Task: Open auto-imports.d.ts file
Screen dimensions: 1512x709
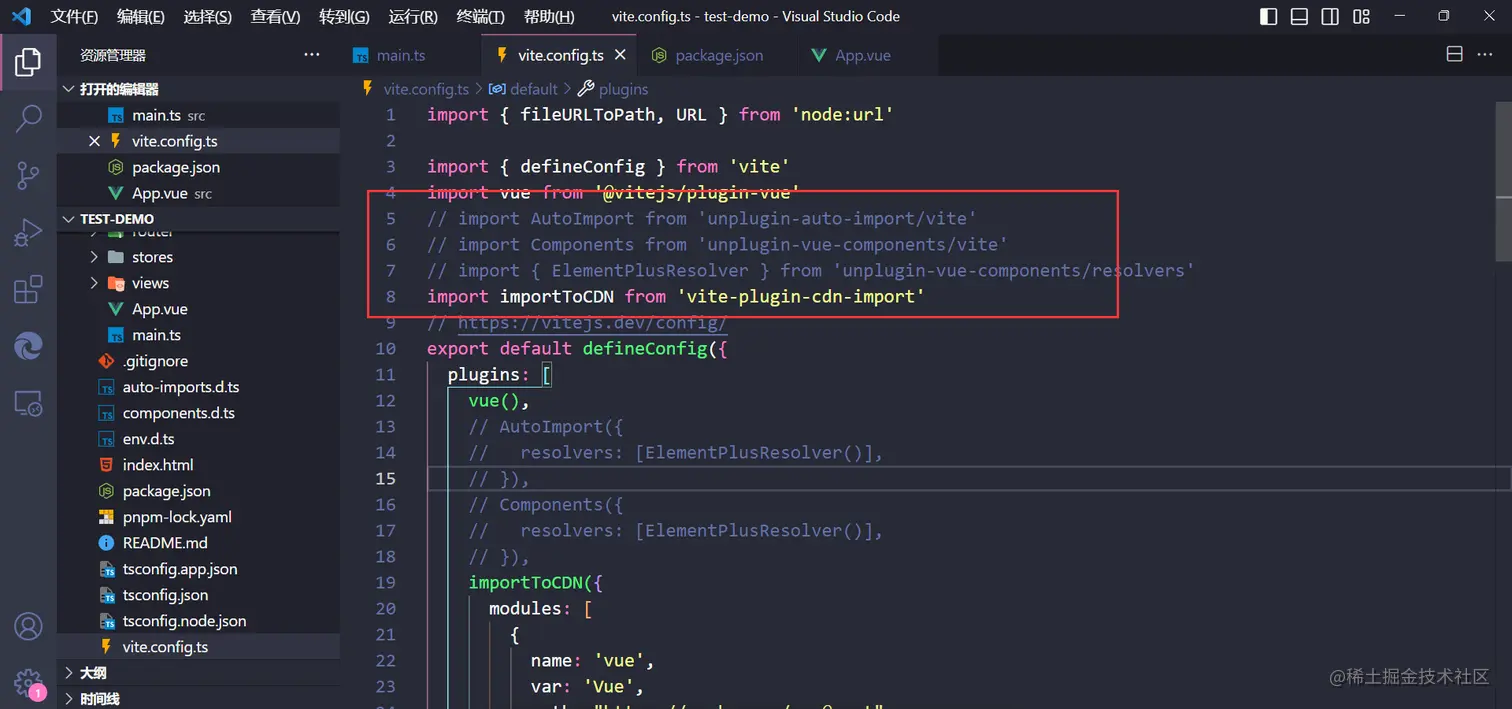Action: 199,387
